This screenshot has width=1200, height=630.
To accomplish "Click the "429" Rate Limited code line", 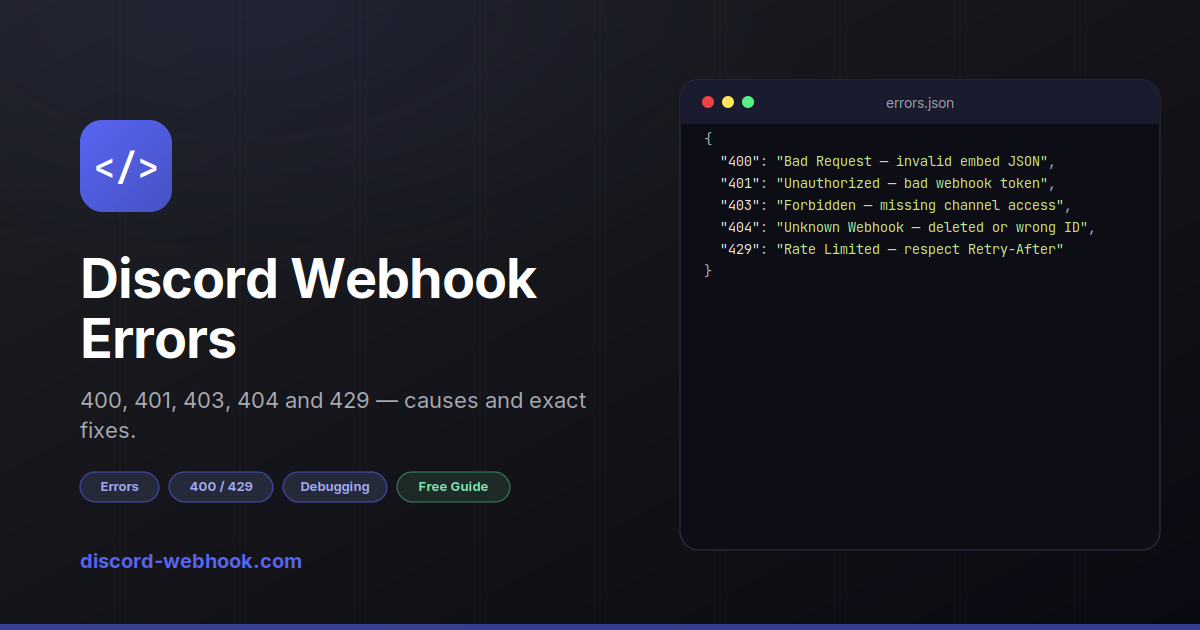I will click(892, 249).
